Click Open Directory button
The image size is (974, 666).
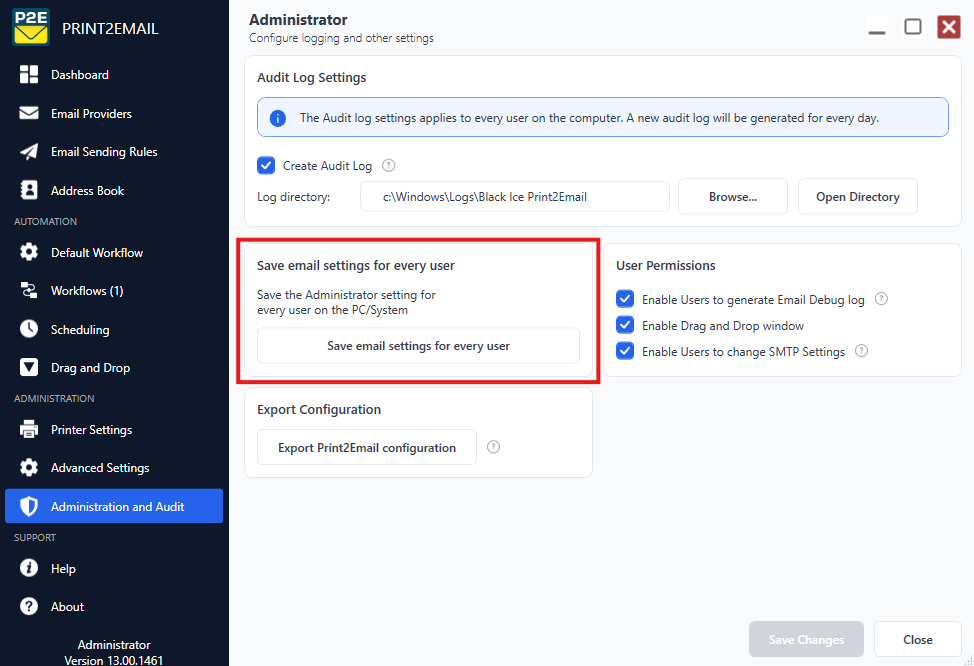[858, 196]
